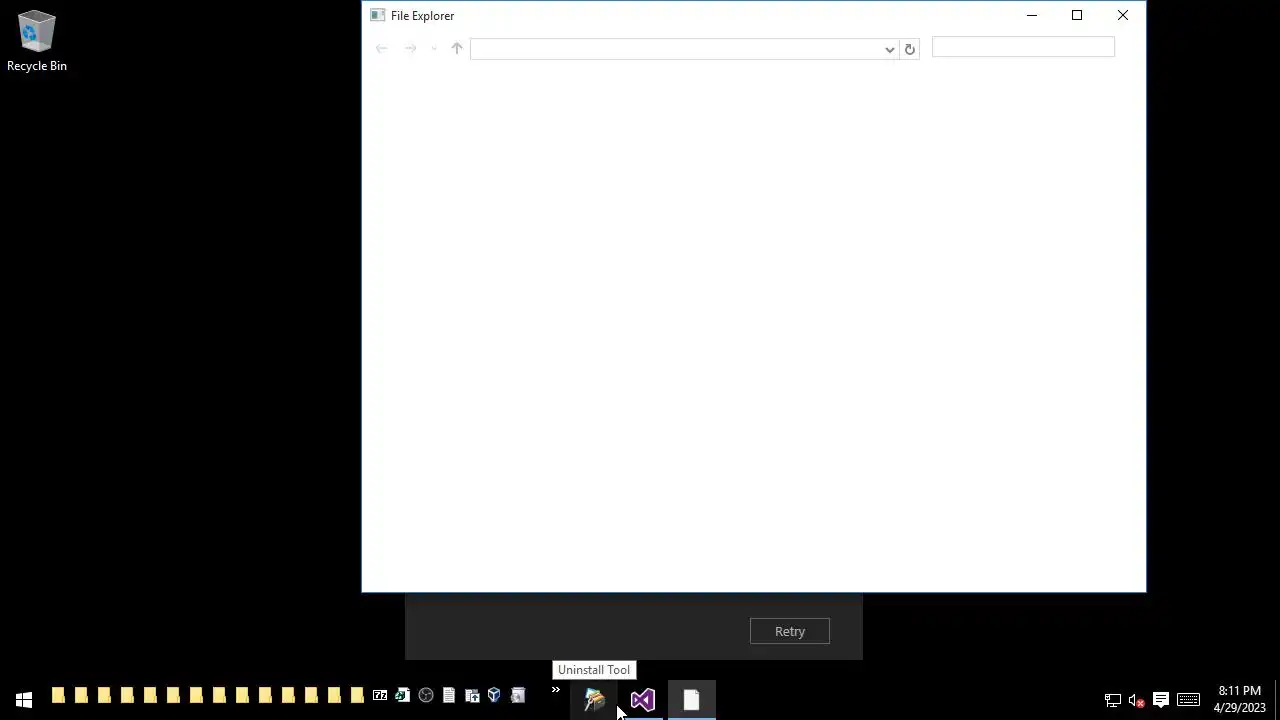Image resolution: width=1280 pixels, height=720 pixels.
Task: Click the File Explorer search box
Action: click(x=1023, y=47)
